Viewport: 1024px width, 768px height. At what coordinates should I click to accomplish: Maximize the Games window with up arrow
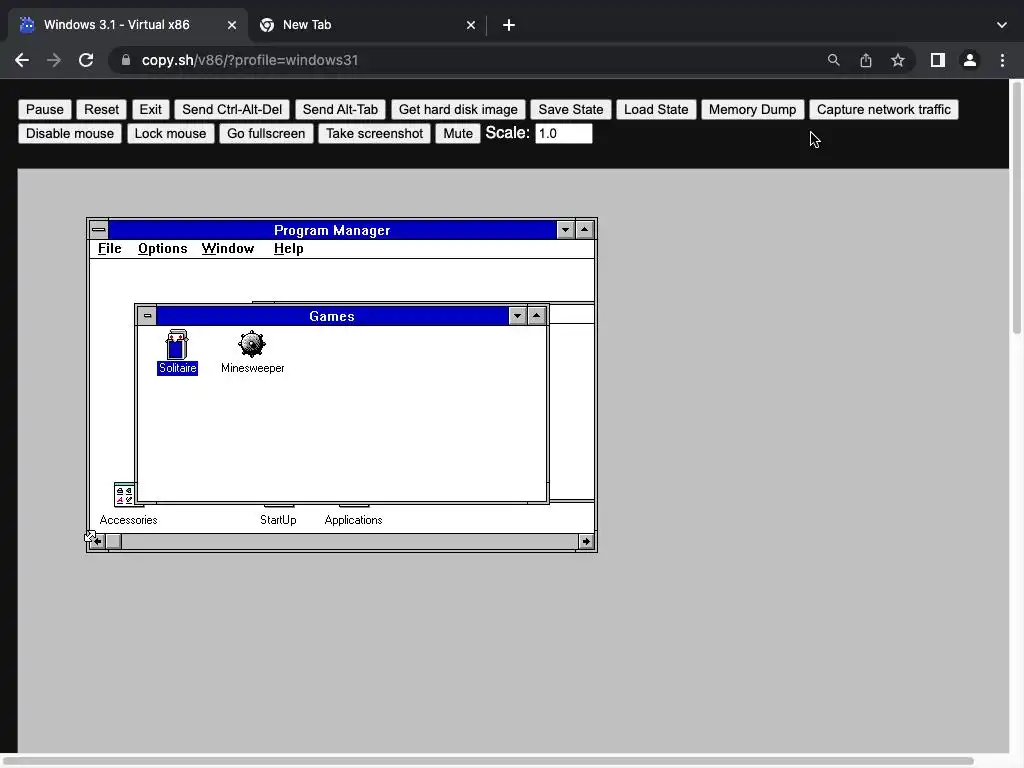point(537,316)
